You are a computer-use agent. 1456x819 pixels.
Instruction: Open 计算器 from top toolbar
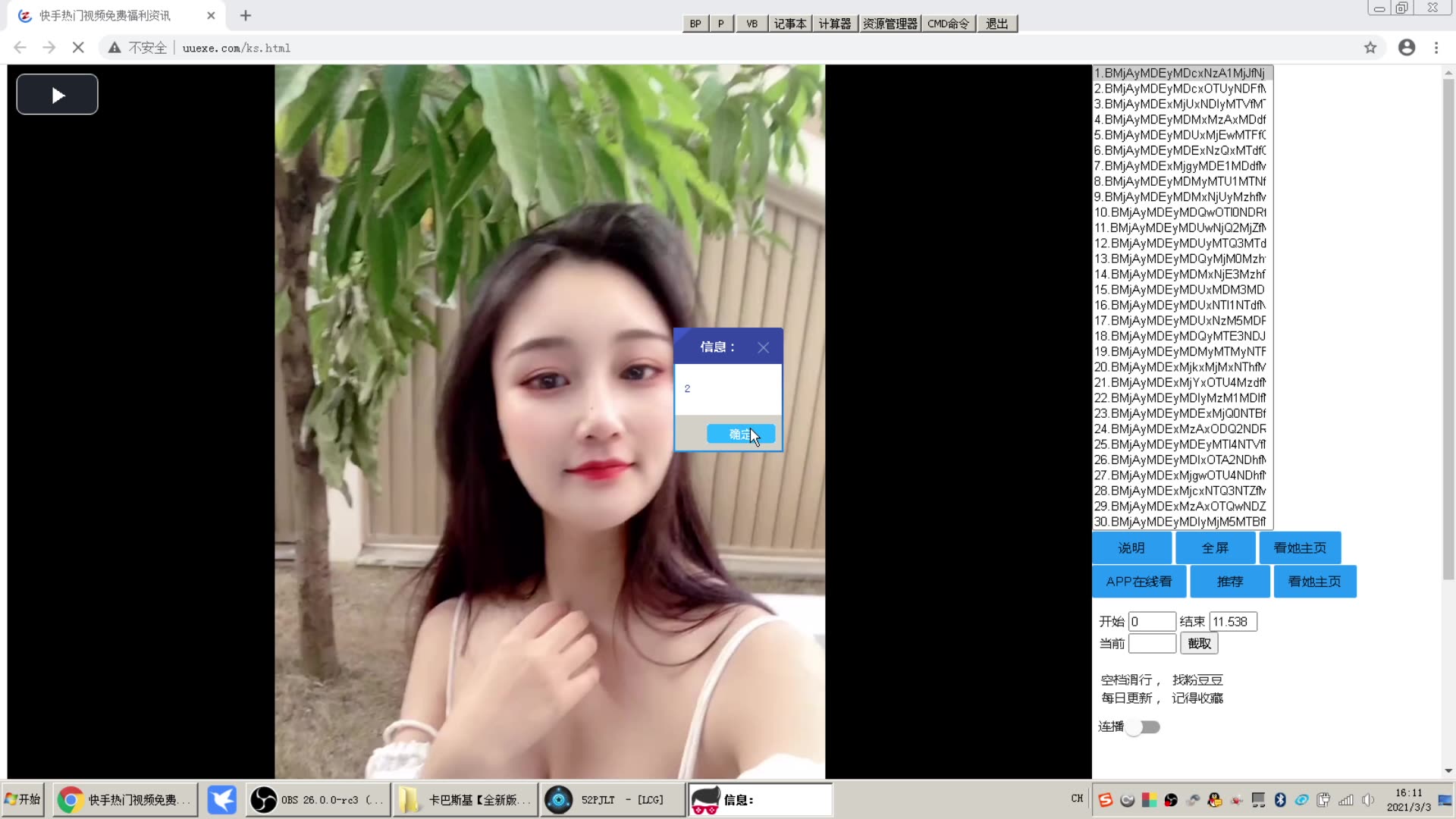[834, 24]
